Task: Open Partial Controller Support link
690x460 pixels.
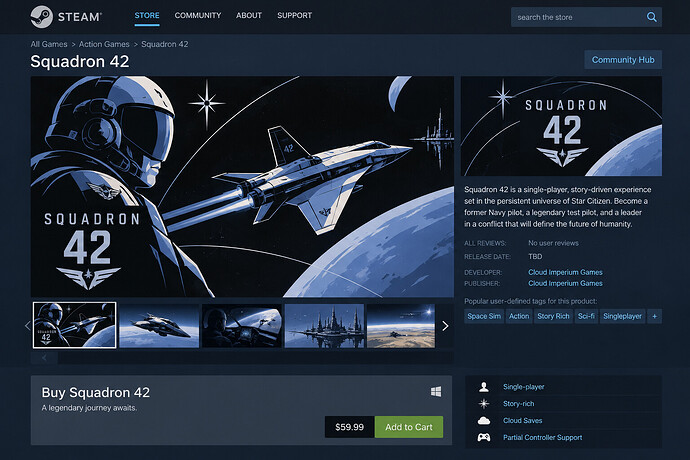Action: tap(543, 437)
